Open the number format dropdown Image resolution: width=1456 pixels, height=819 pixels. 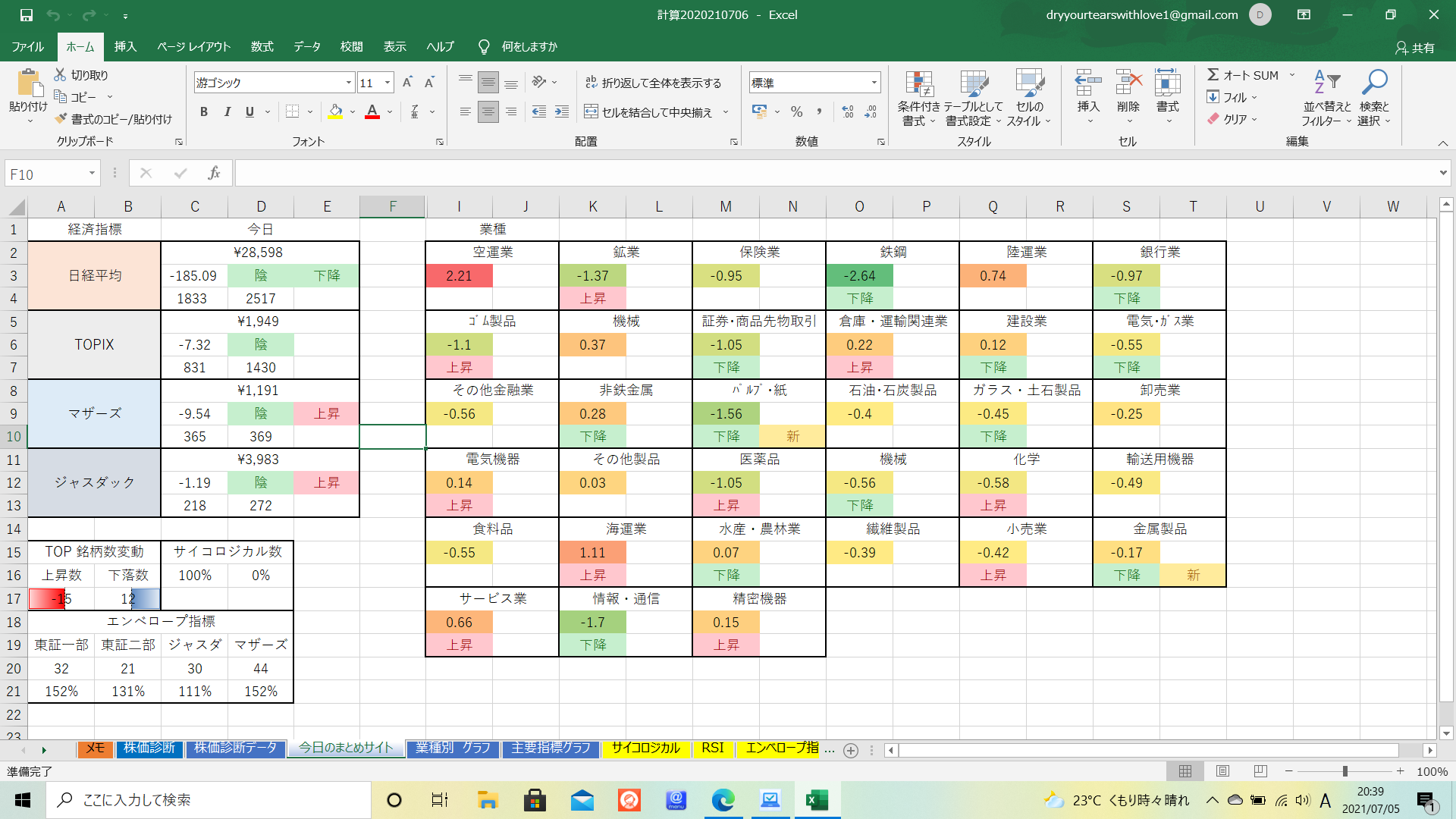874,83
